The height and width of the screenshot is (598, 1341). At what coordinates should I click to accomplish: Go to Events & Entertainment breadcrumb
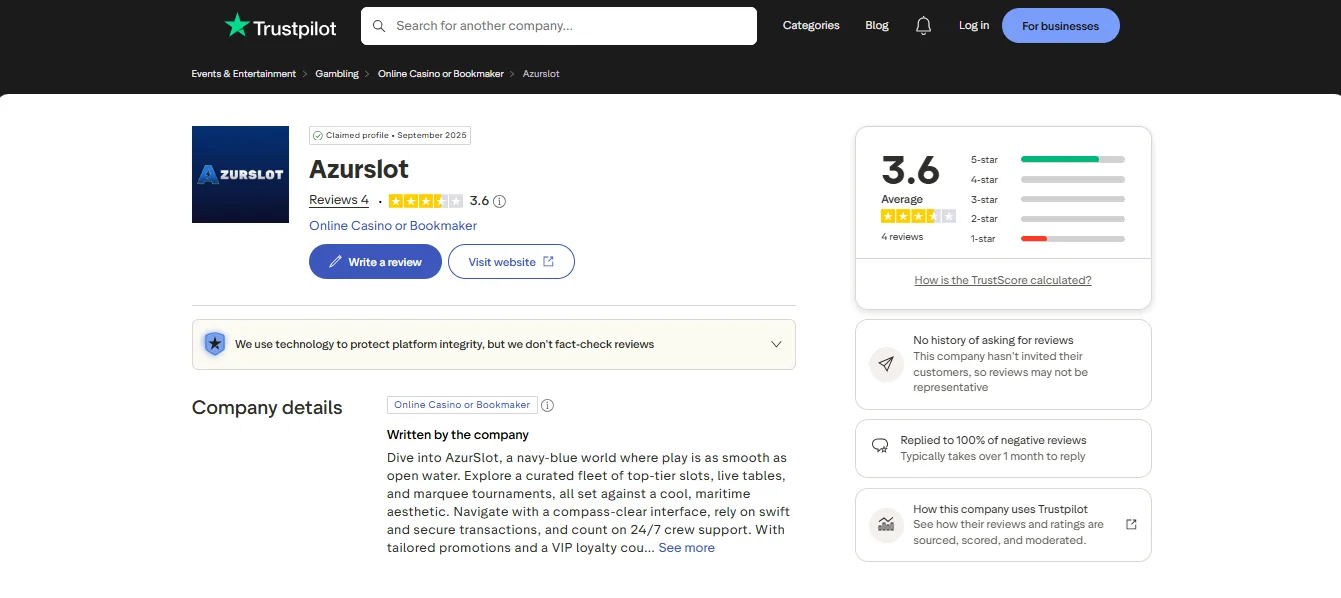pyautogui.click(x=244, y=74)
